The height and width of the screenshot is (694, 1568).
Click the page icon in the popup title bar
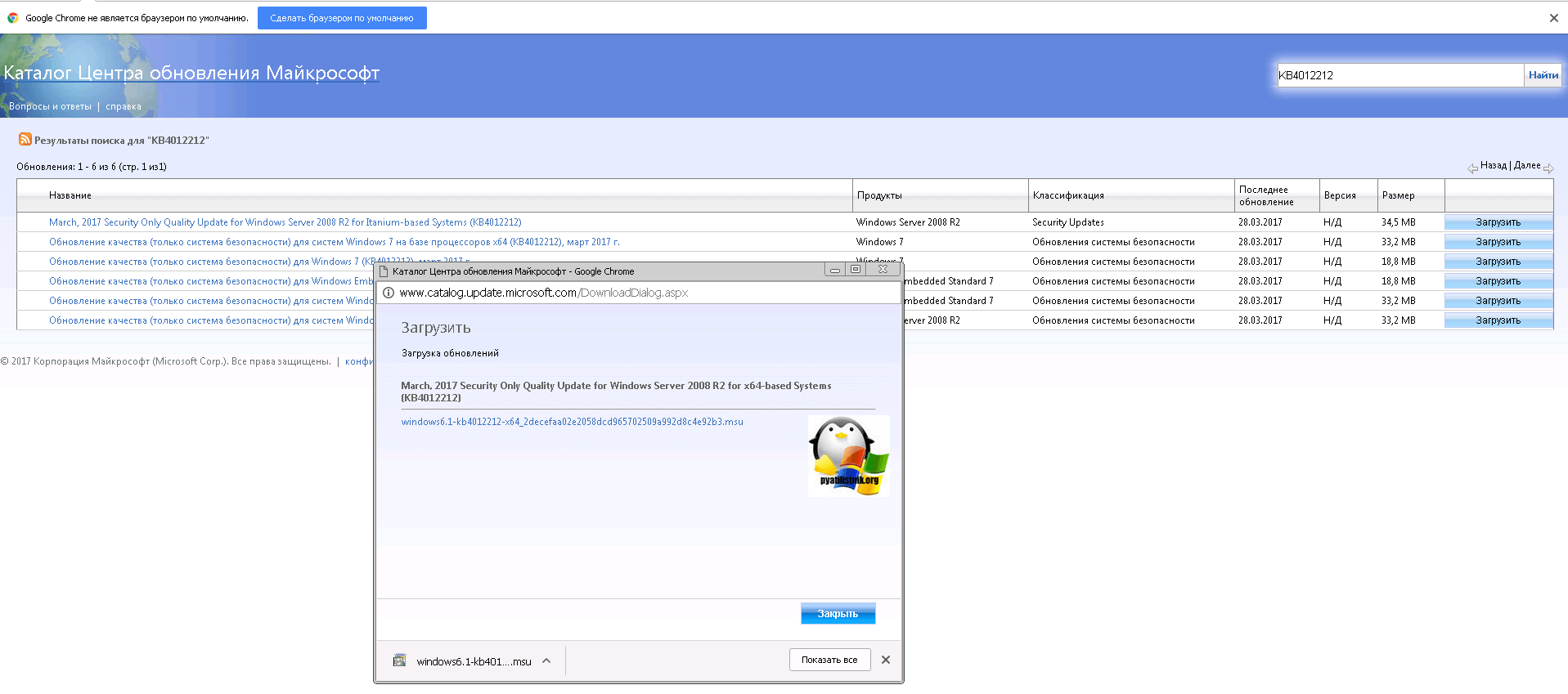[384, 271]
